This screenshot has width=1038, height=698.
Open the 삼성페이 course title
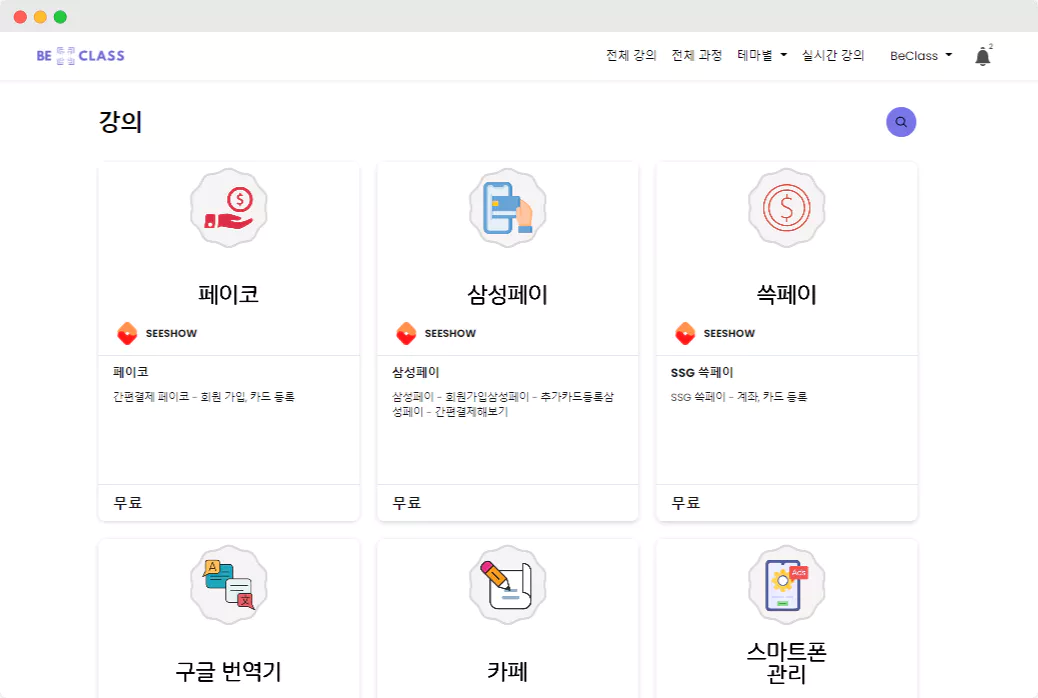point(508,294)
